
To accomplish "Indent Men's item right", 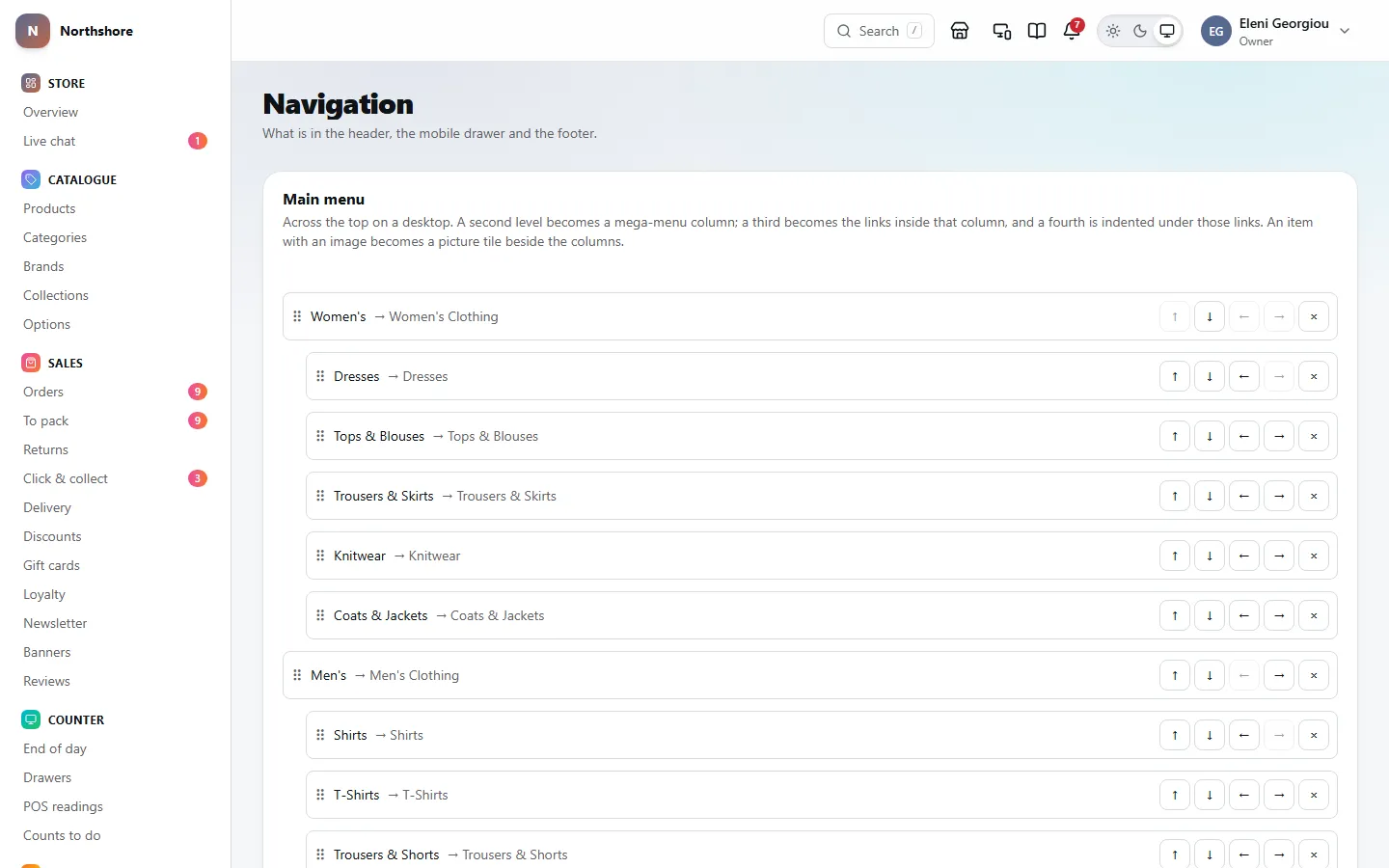I will pos(1279,675).
